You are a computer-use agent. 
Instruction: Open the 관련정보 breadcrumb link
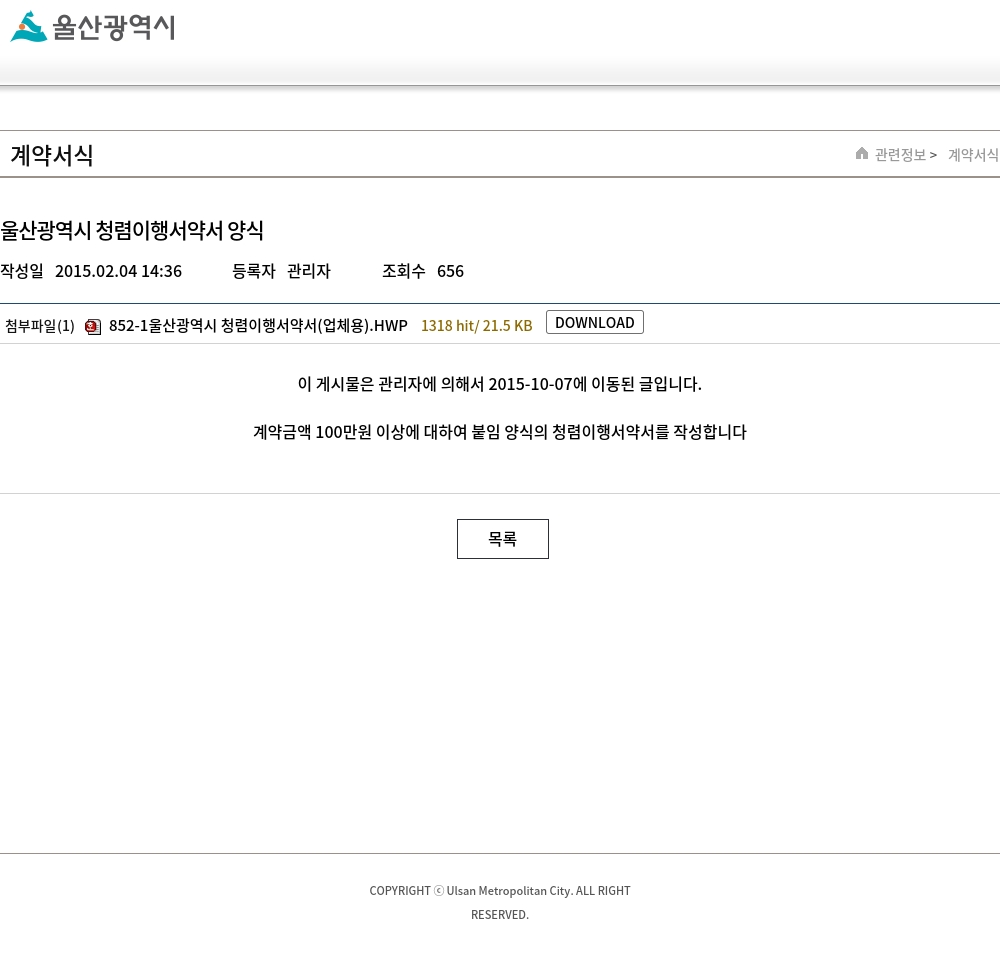pyautogui.click(x=900, y=155)
